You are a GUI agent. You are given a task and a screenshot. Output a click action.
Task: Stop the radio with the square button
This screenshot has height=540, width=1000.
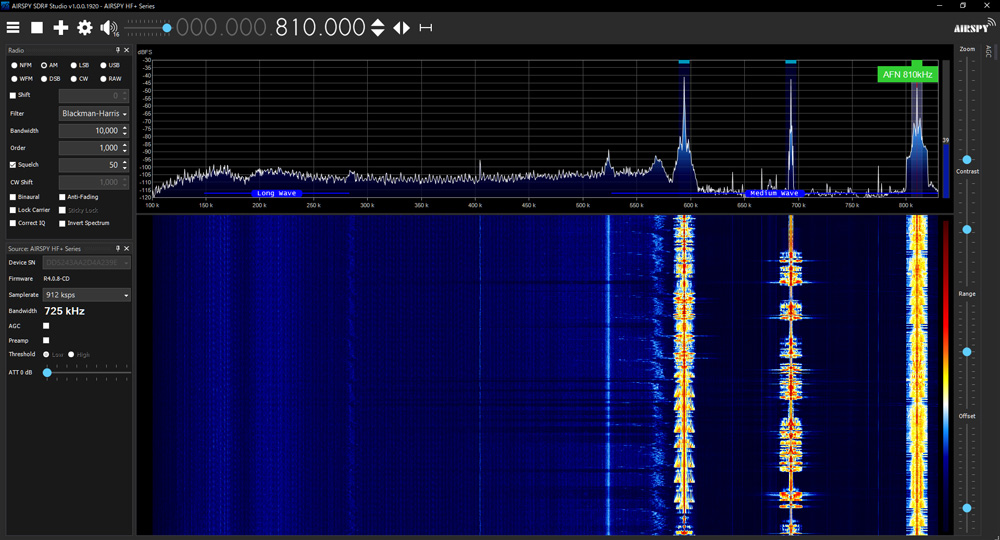pos(37,27)
